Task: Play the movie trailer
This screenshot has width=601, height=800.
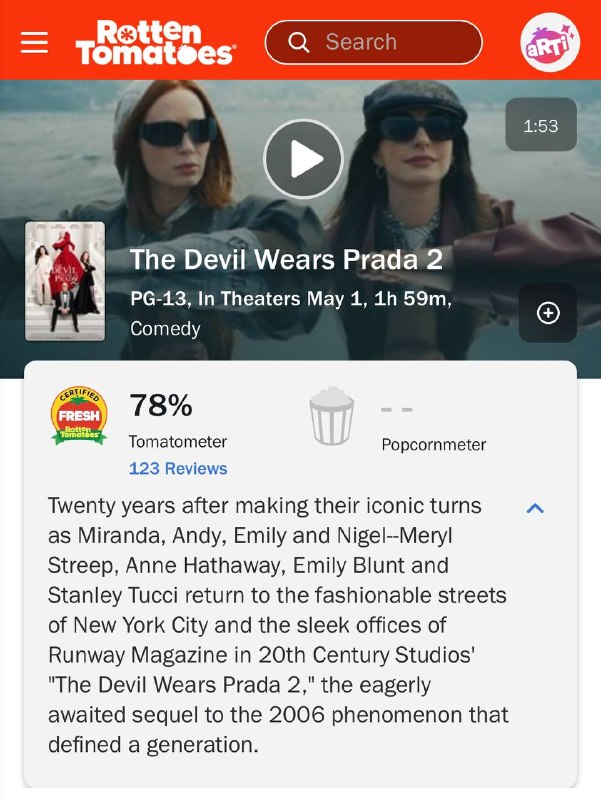Action: (304, 159)
